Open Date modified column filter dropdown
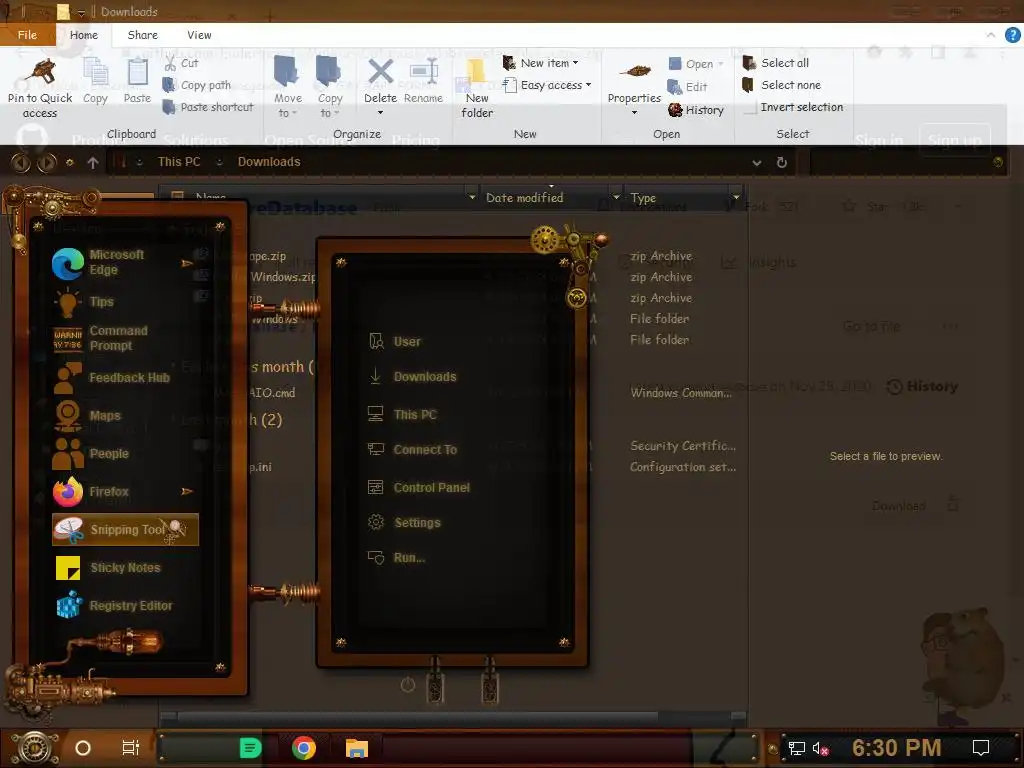 click(x=616, y=197)
